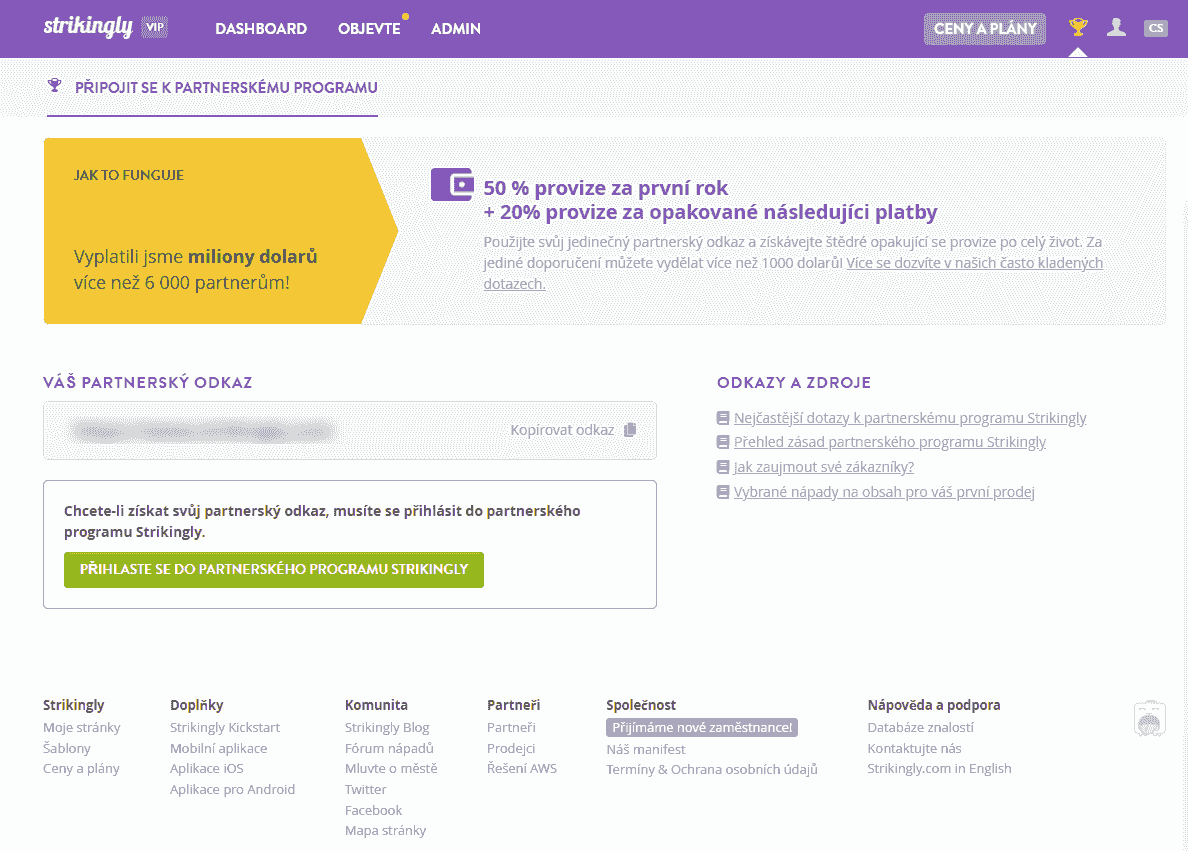Go to Dashboard in top navigation

[261, 29]
